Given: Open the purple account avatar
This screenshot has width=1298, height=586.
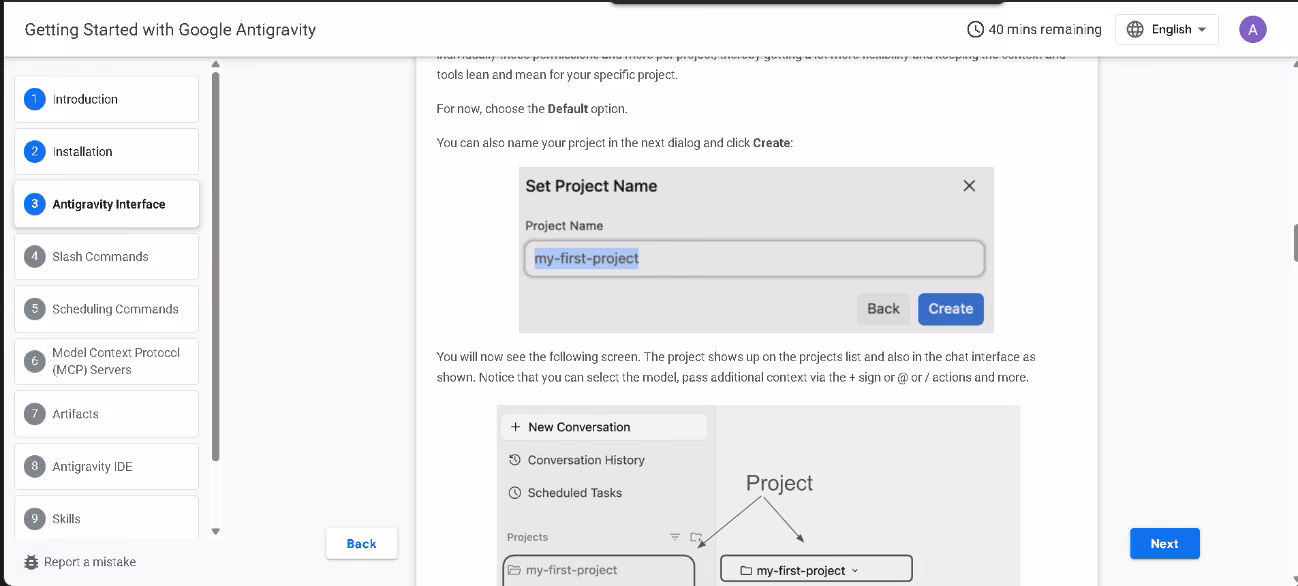Looking at the screenshot, I should (x=1253, y=29).
